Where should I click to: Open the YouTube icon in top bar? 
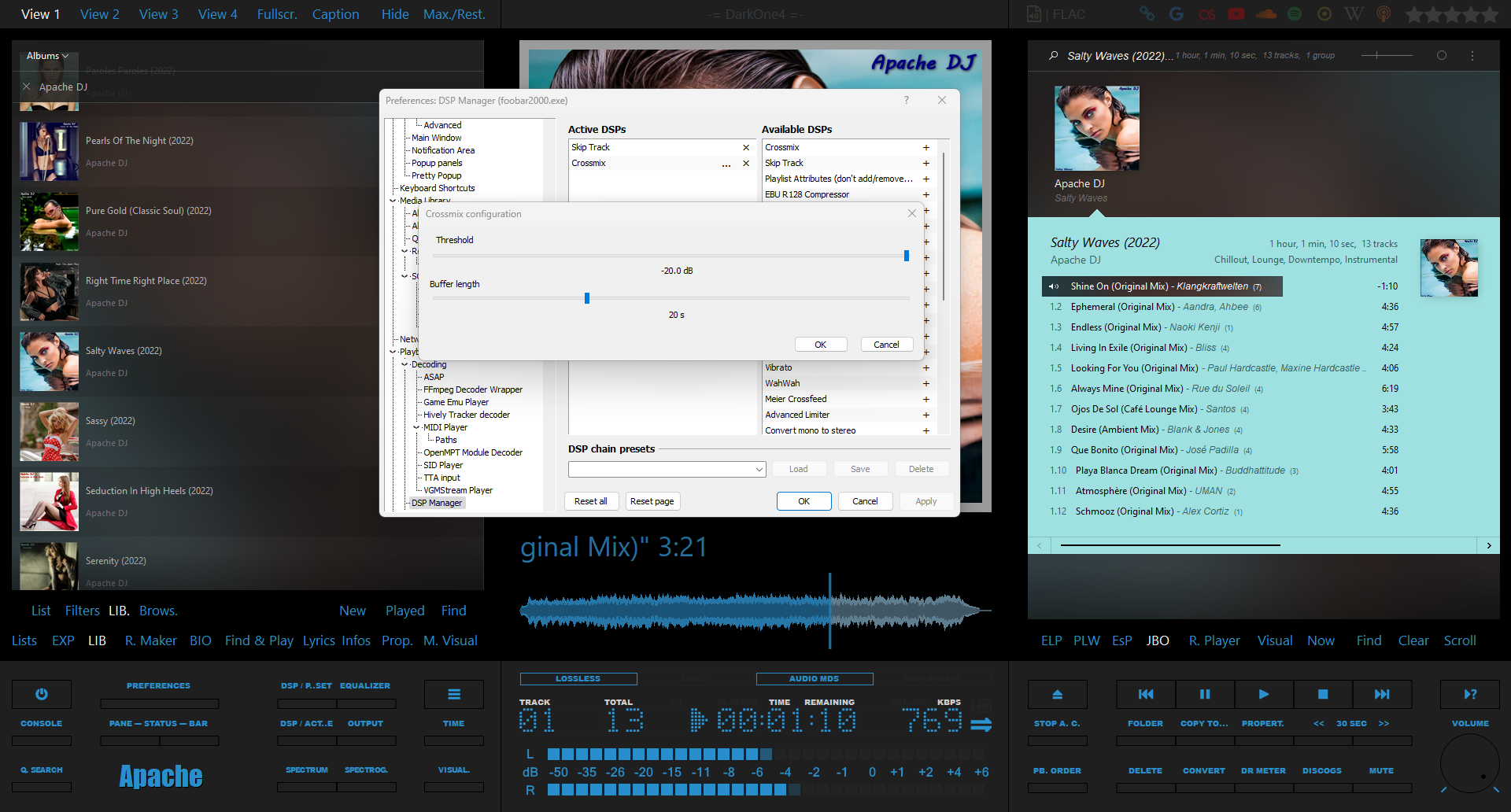coord(1236,14)
